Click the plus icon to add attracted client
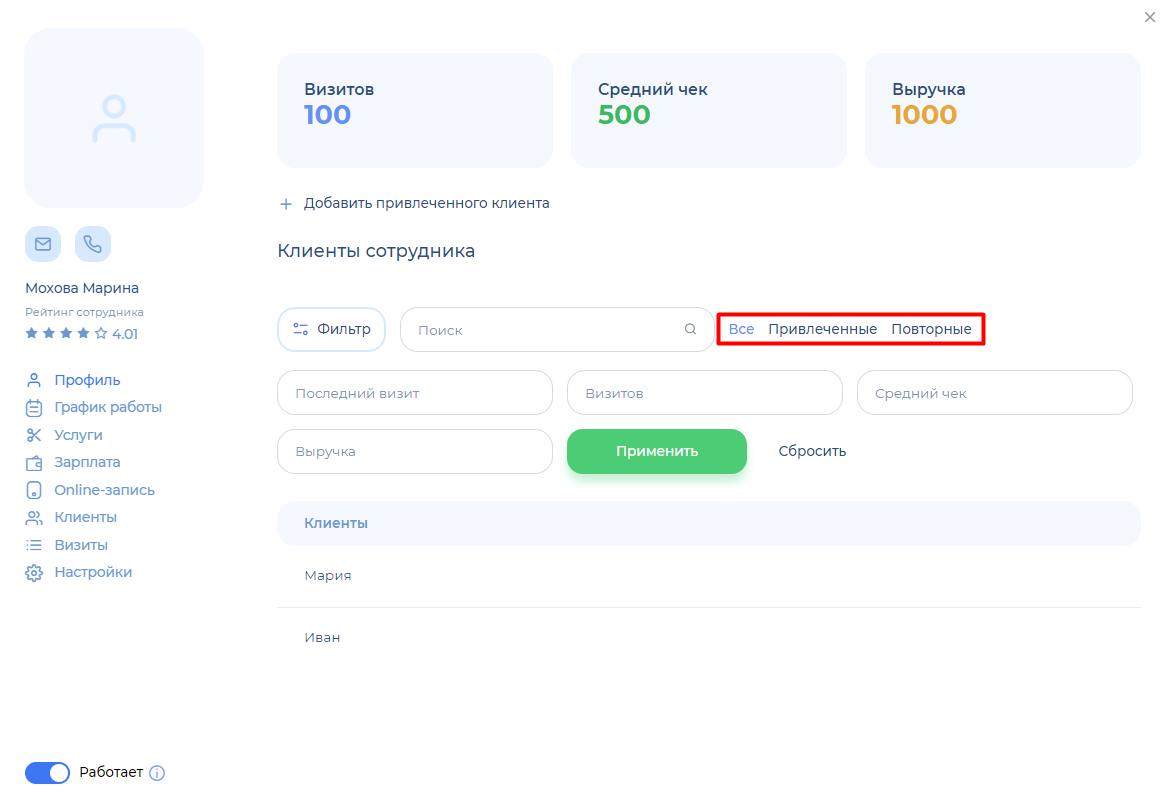Screen dimensions: 1163x812 286,204
